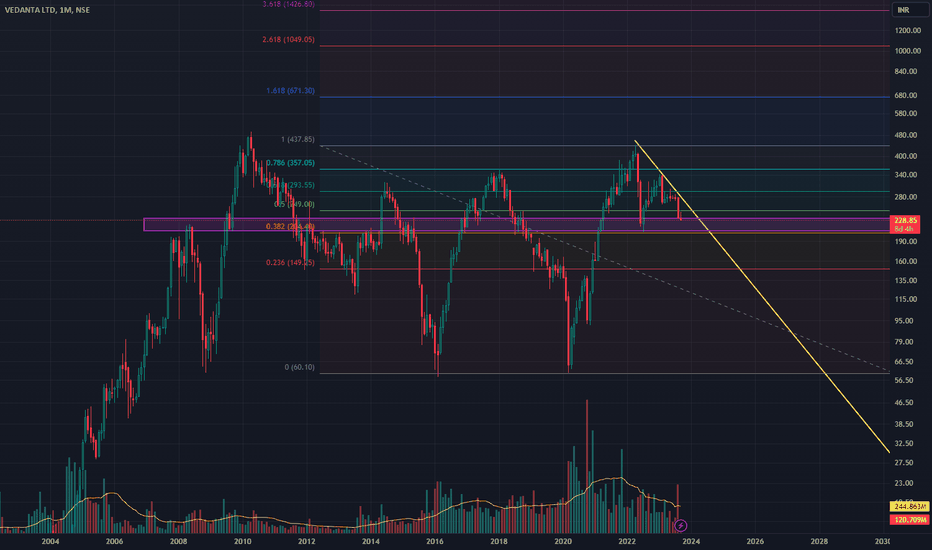
Task: Click the 340.00 price axis label
Action: point(906,175)
